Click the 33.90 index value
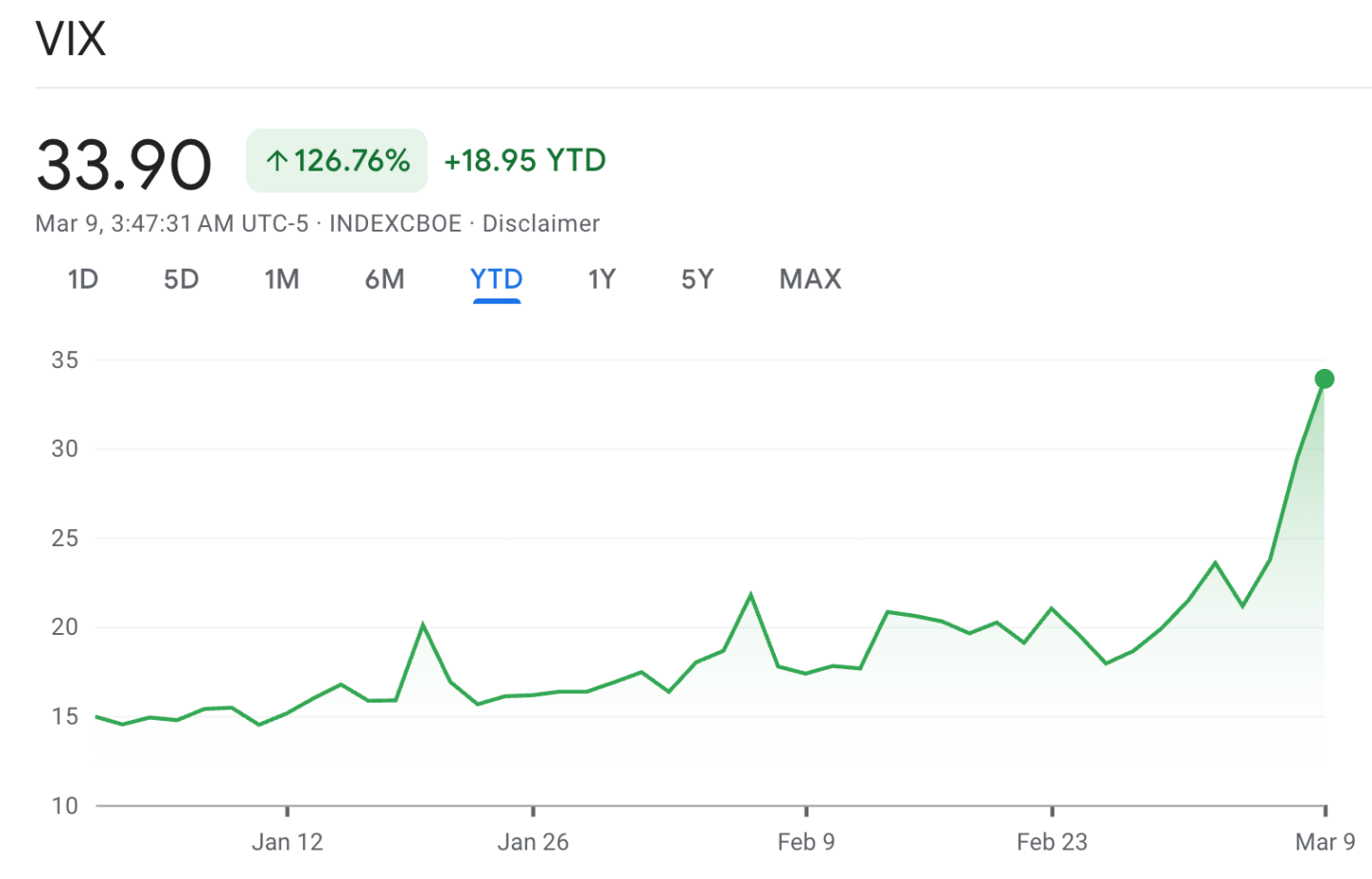The height and width of the screenshot is (879, 1372). click(x=124, y=165)
